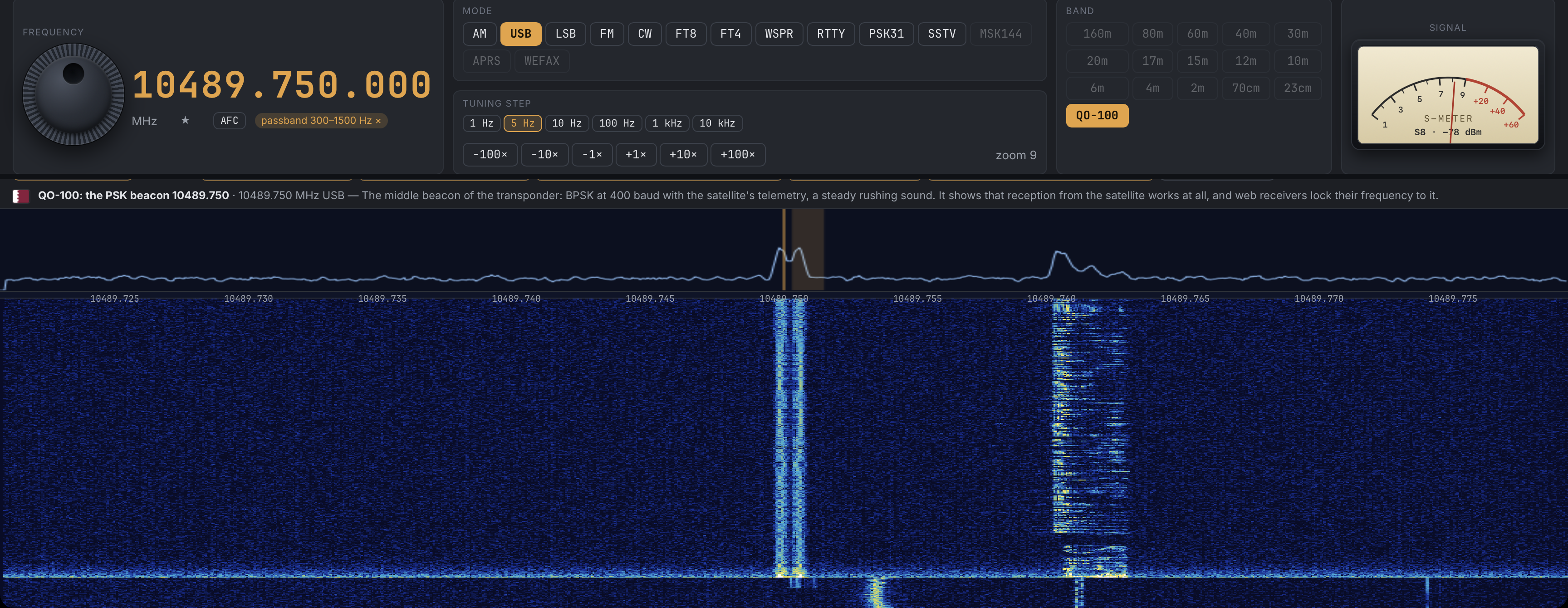
Task: Set tuning step to 10 kHz
Action: click(717, 123)
